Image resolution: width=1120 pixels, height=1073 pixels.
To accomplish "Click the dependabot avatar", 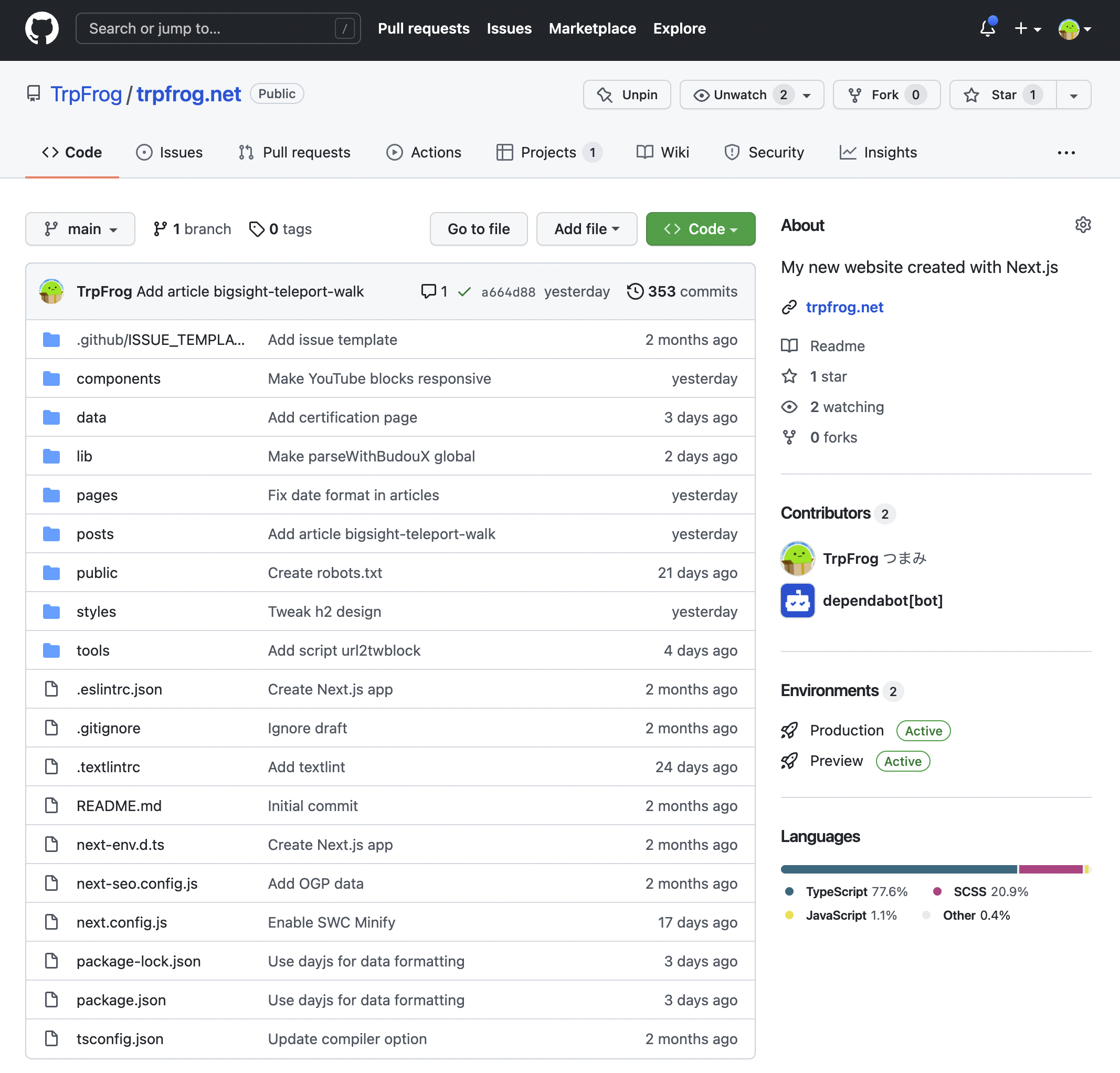I will pyautogui.click(x=797, y=600).
